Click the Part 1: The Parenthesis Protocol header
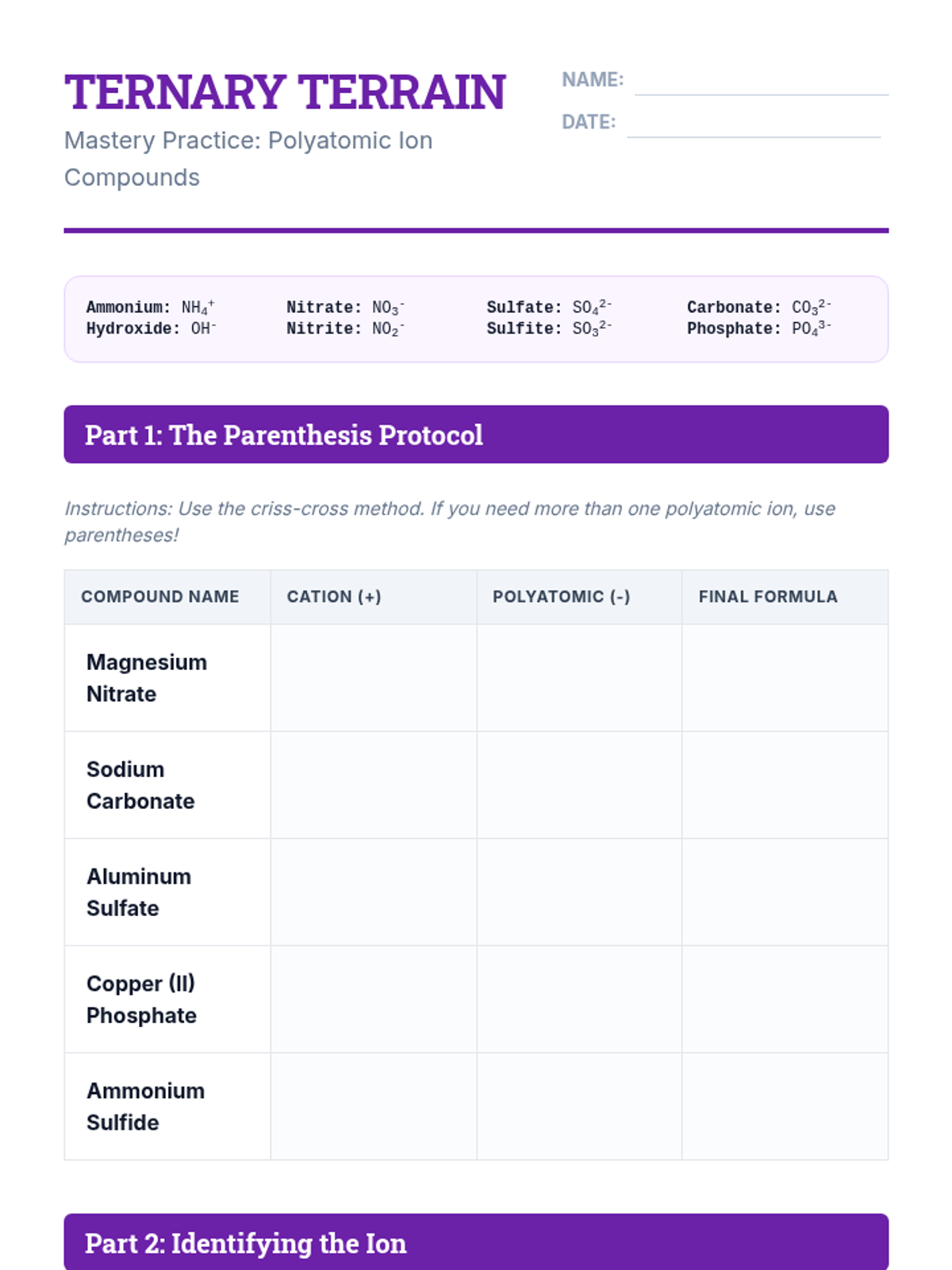 pos(476,435)
